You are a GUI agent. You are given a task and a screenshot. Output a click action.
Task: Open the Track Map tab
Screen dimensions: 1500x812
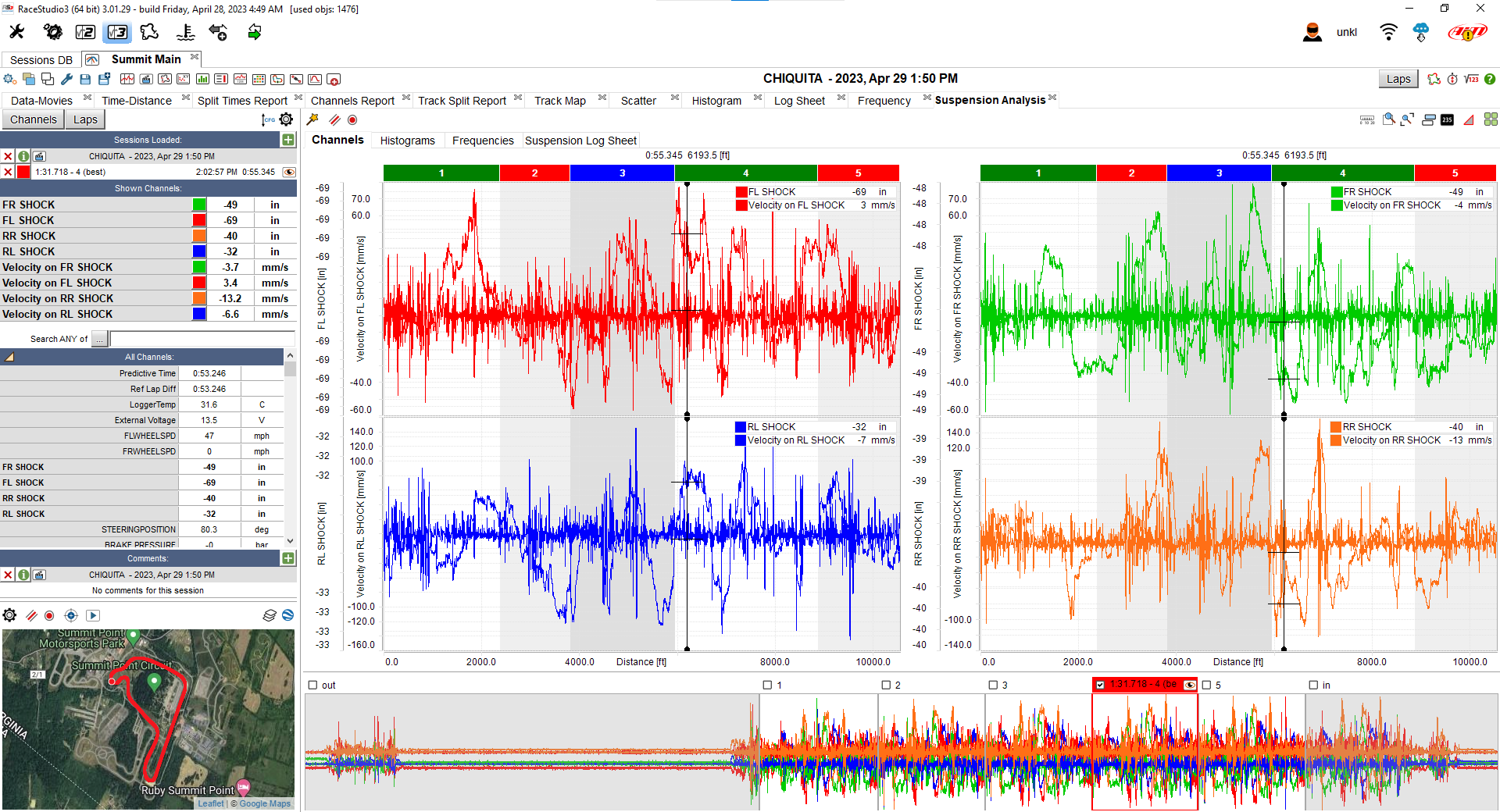coord(560,101)
